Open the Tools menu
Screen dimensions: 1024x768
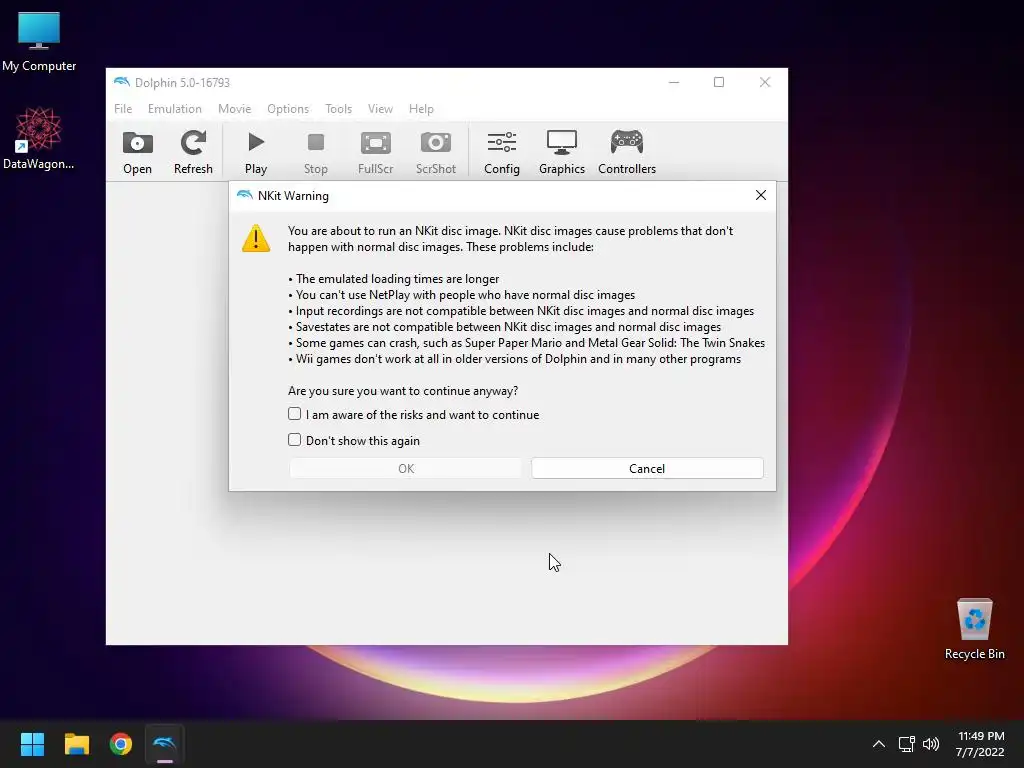pos(338,108)
